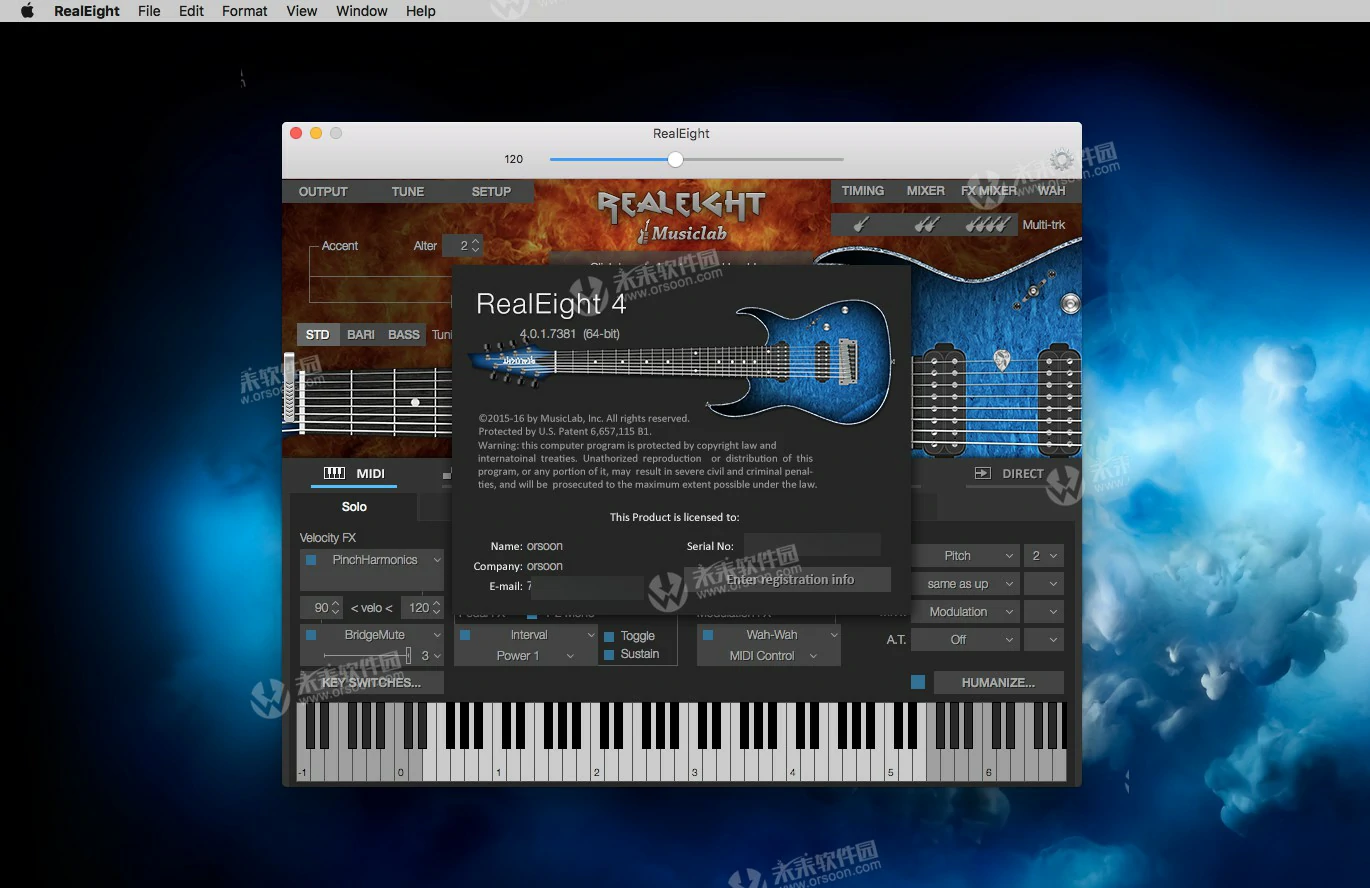Open the TUNE tab
Screen dimensions: 1370x888
408,191
